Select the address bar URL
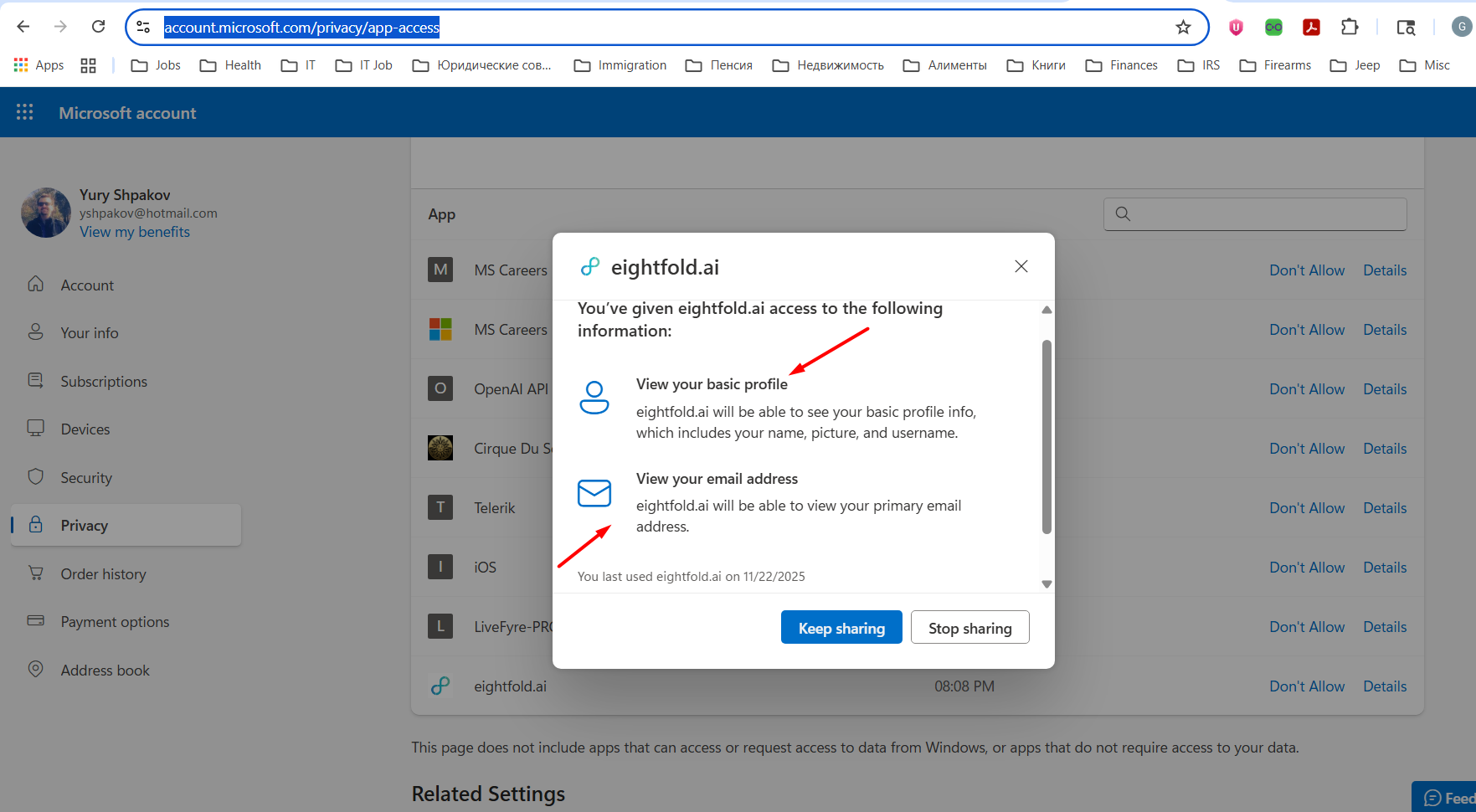 click(x=301, y=28)
